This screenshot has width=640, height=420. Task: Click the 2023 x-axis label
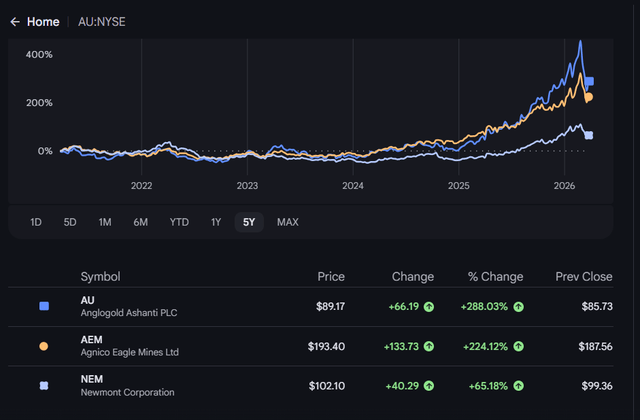click(x=247, y=186)
